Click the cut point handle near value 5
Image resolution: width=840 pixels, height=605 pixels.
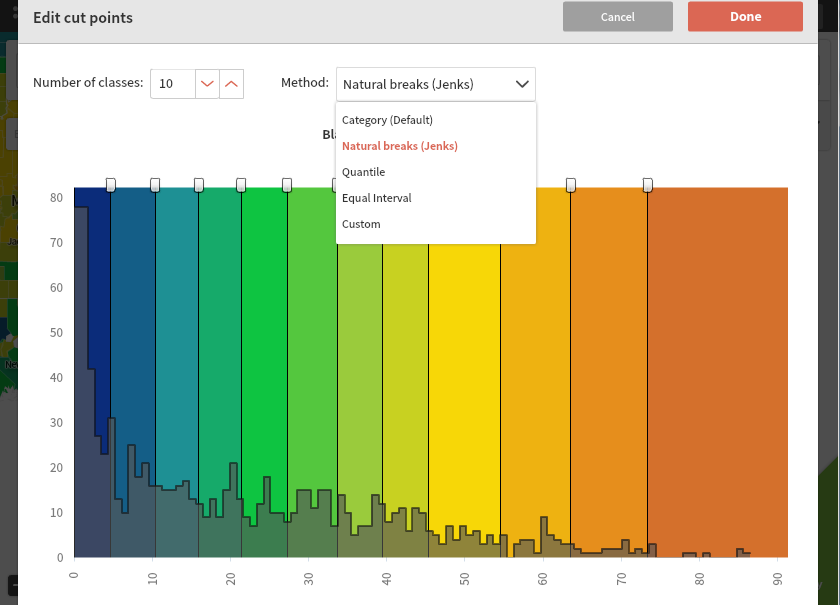pyautogui.click(x=110, y=185)
